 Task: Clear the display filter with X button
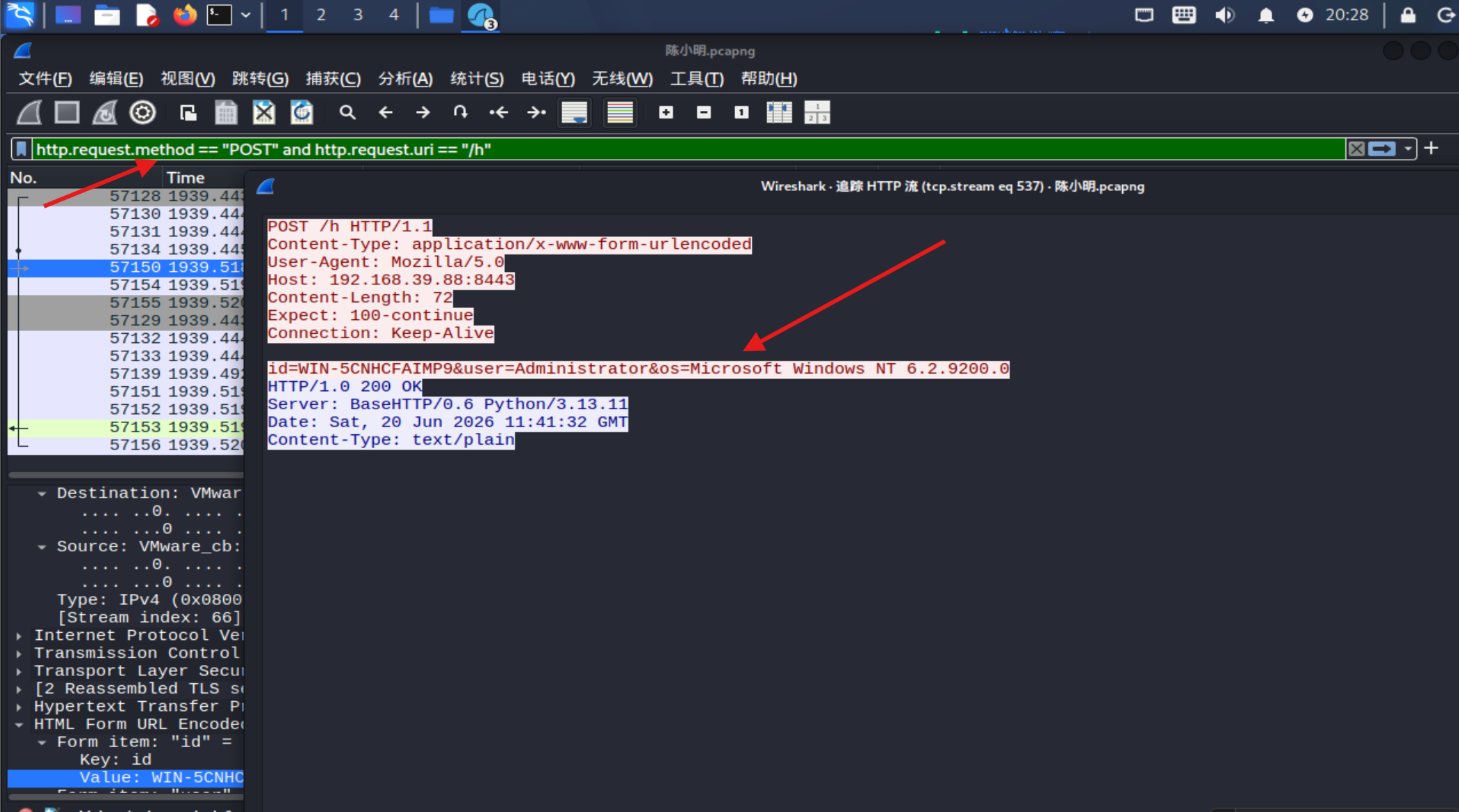pyautogui.click(x=1356, y=149)
